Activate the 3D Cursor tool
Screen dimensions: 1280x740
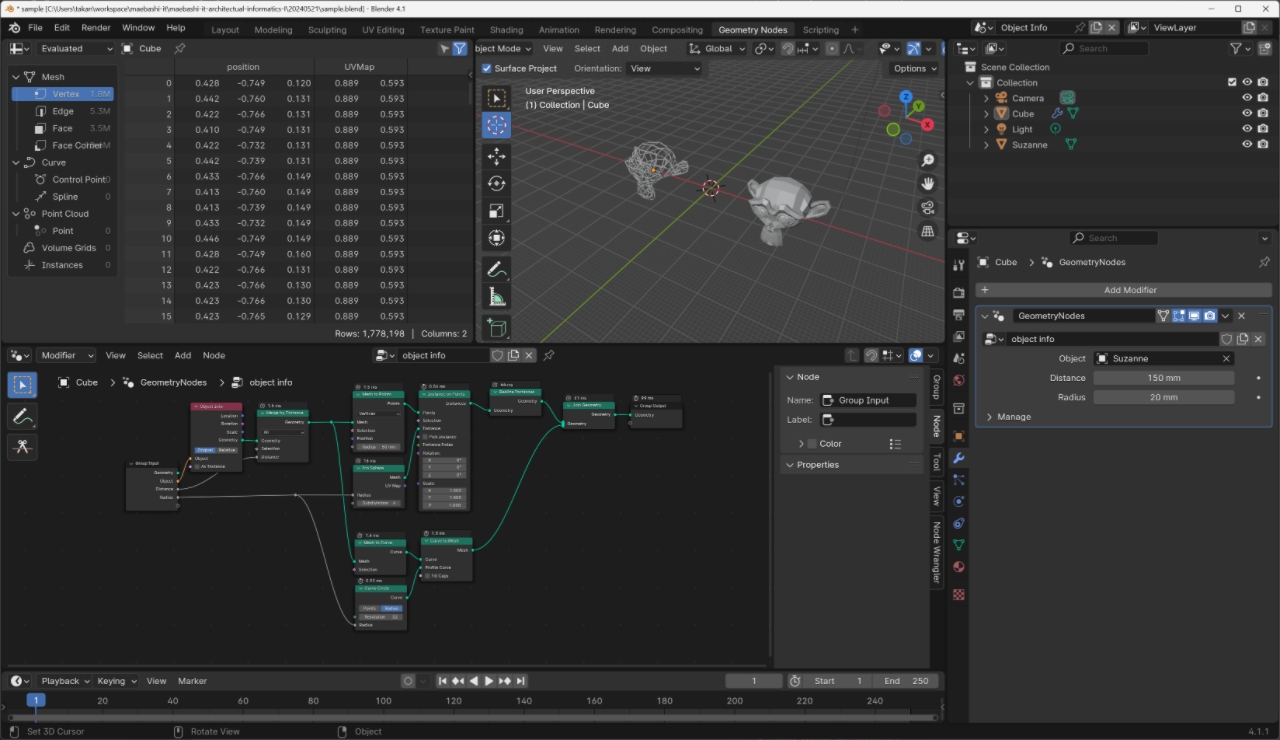click(497, 125)
